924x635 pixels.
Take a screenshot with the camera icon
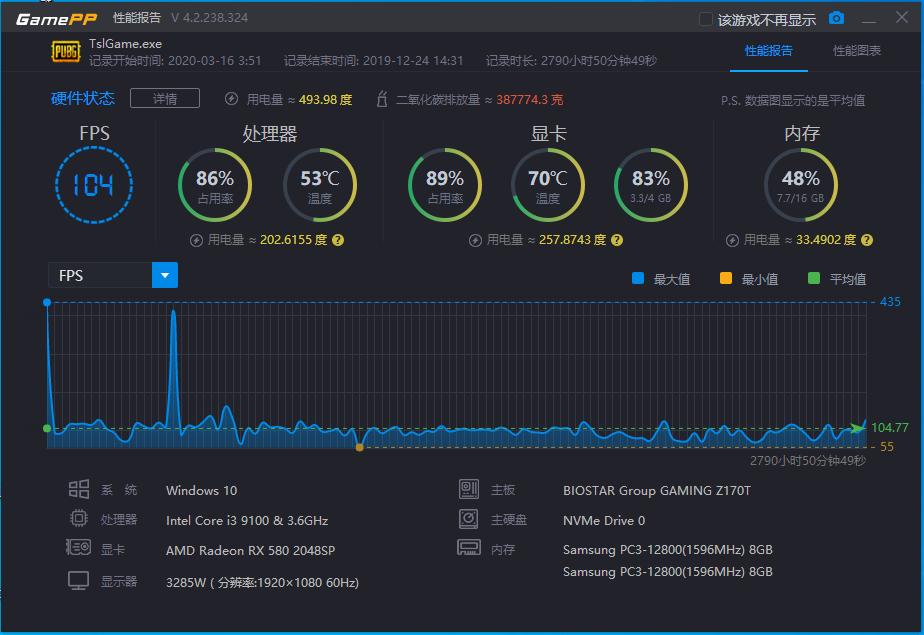tap(836, 18)
